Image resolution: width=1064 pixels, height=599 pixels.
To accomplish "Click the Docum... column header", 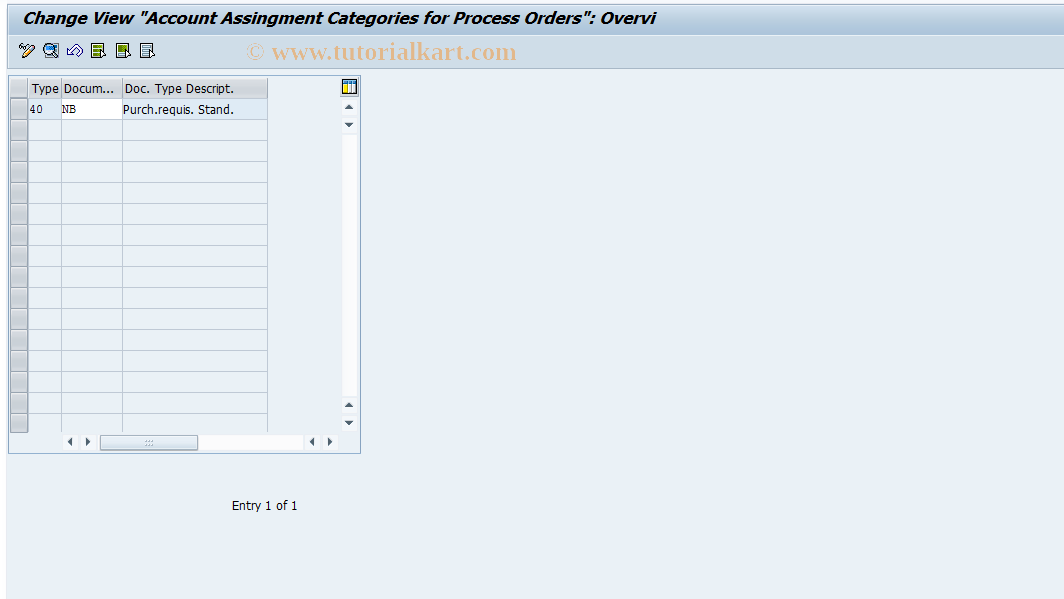I will tap(92, 89).
